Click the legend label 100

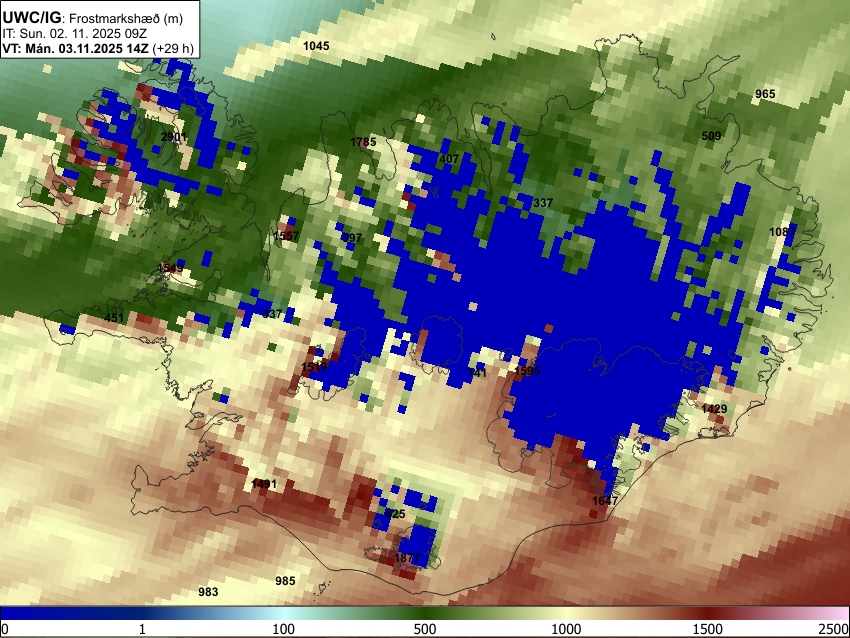[x=284, y=629]
